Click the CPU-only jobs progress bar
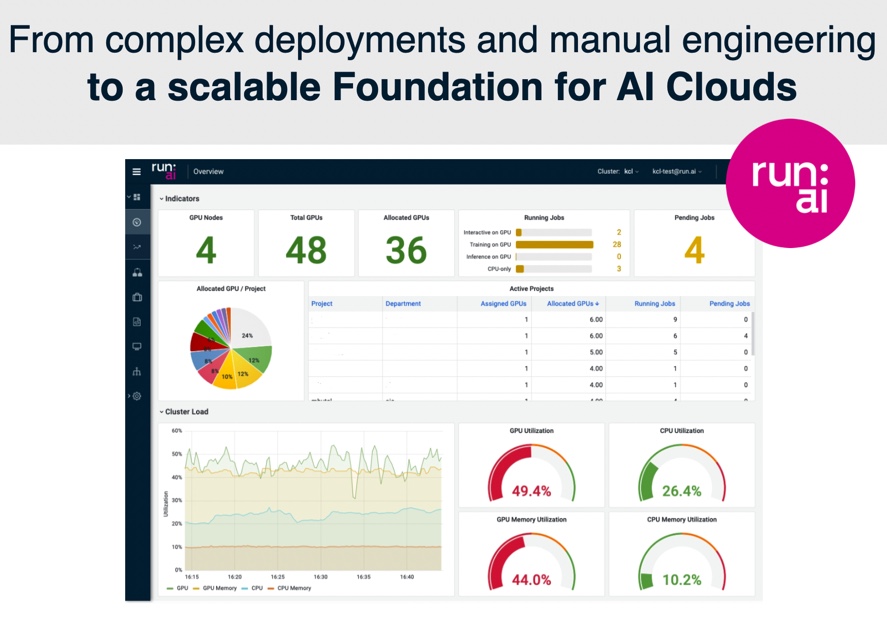The height and width of the screenshot is (625, 887). 554,269
